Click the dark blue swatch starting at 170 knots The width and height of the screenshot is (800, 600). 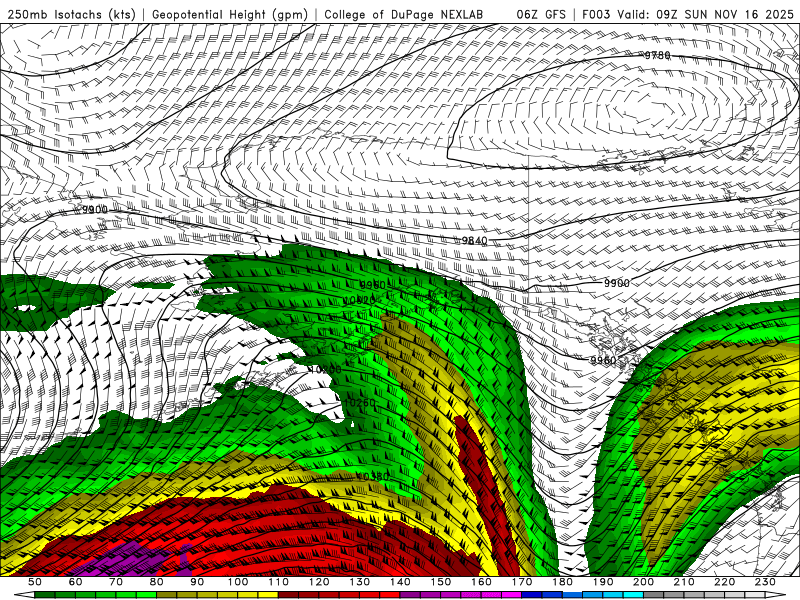pos(532,595)
